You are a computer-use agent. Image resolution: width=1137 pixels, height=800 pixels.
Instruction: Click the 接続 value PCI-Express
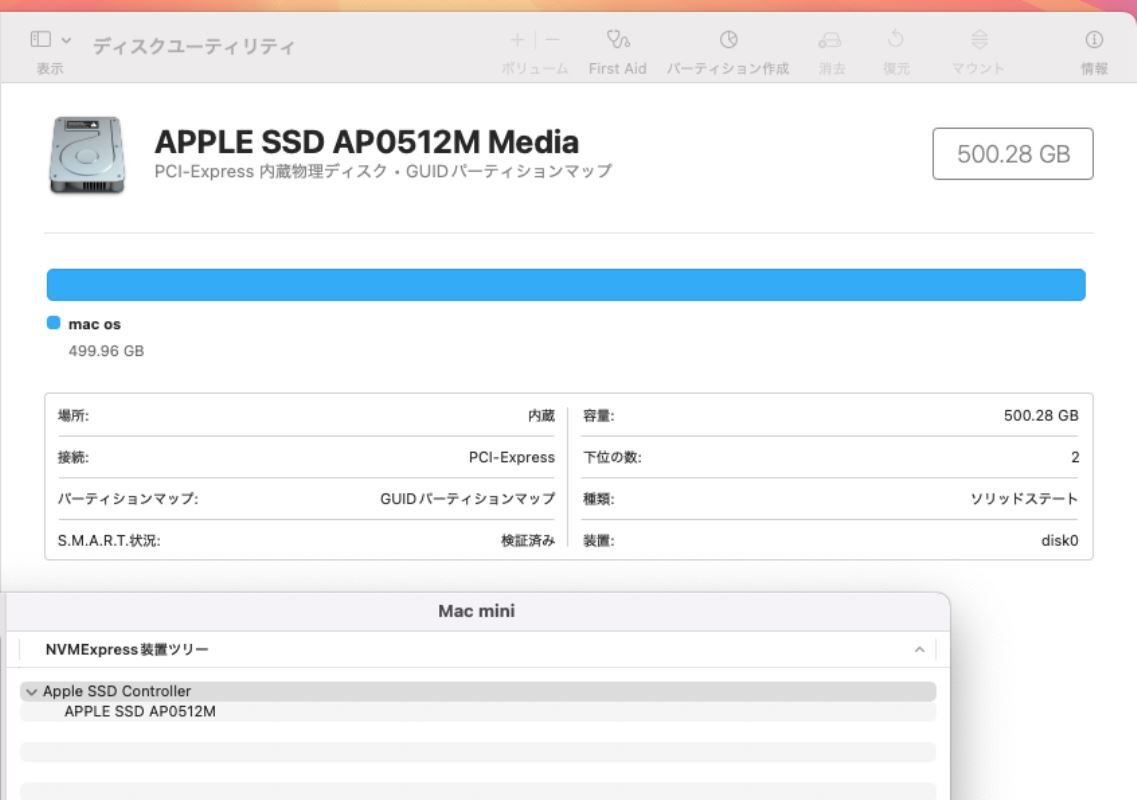[x=511, y=458]
